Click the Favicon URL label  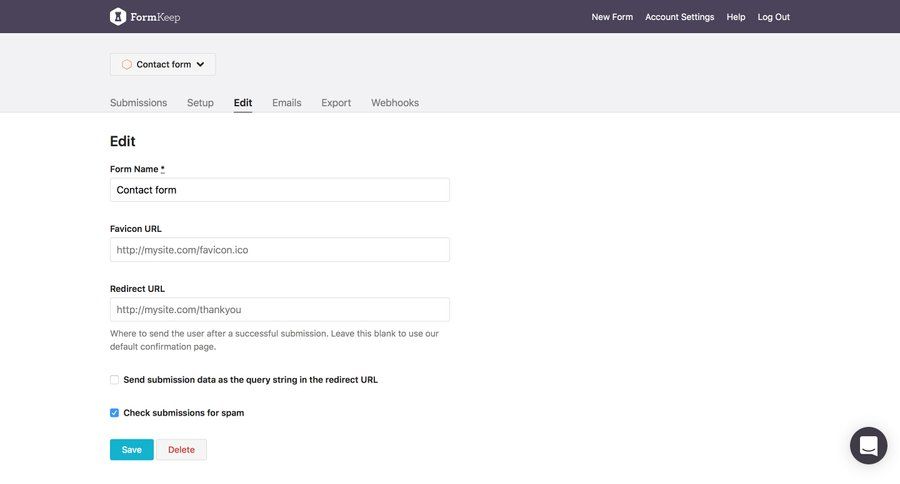point(135,229)
